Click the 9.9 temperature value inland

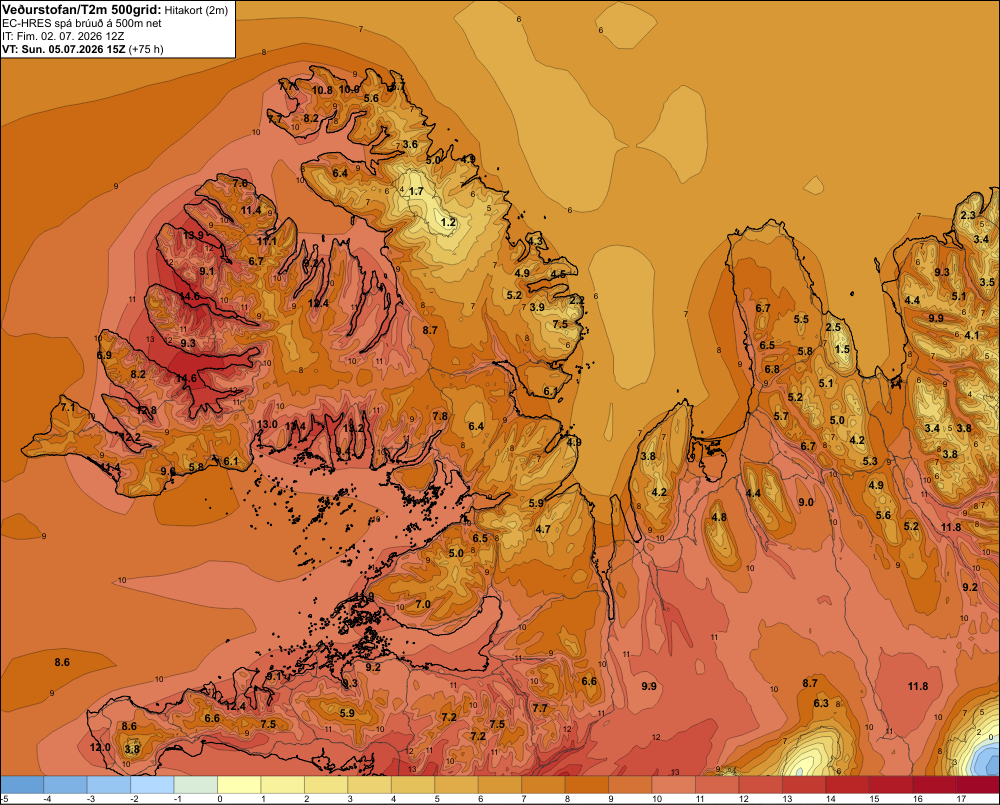649,686
